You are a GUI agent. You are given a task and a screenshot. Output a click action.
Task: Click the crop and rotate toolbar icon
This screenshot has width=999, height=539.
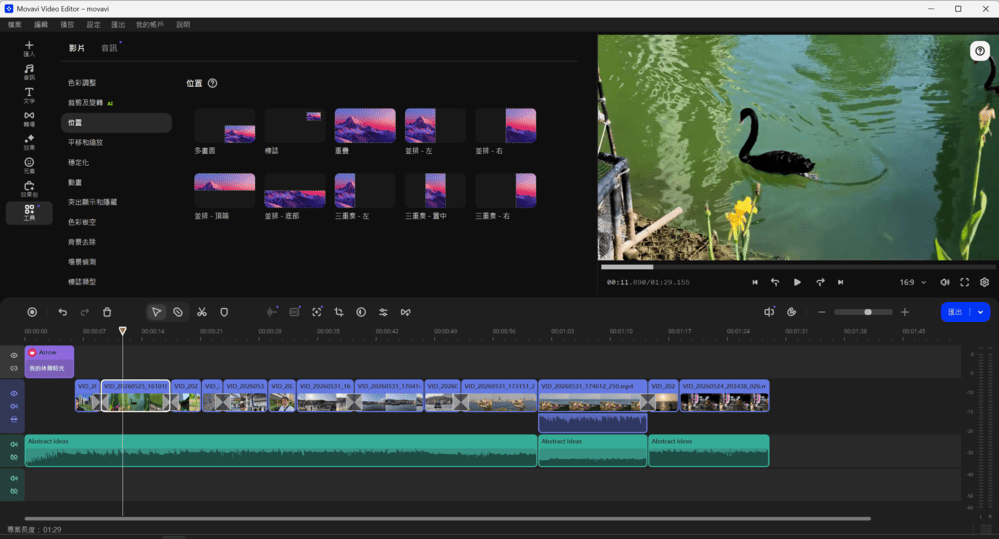coord(339,312)
